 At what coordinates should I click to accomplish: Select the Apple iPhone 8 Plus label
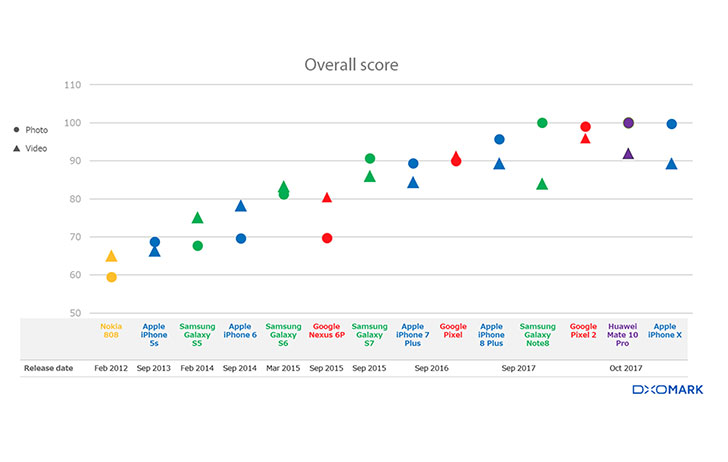click(491, 335)
